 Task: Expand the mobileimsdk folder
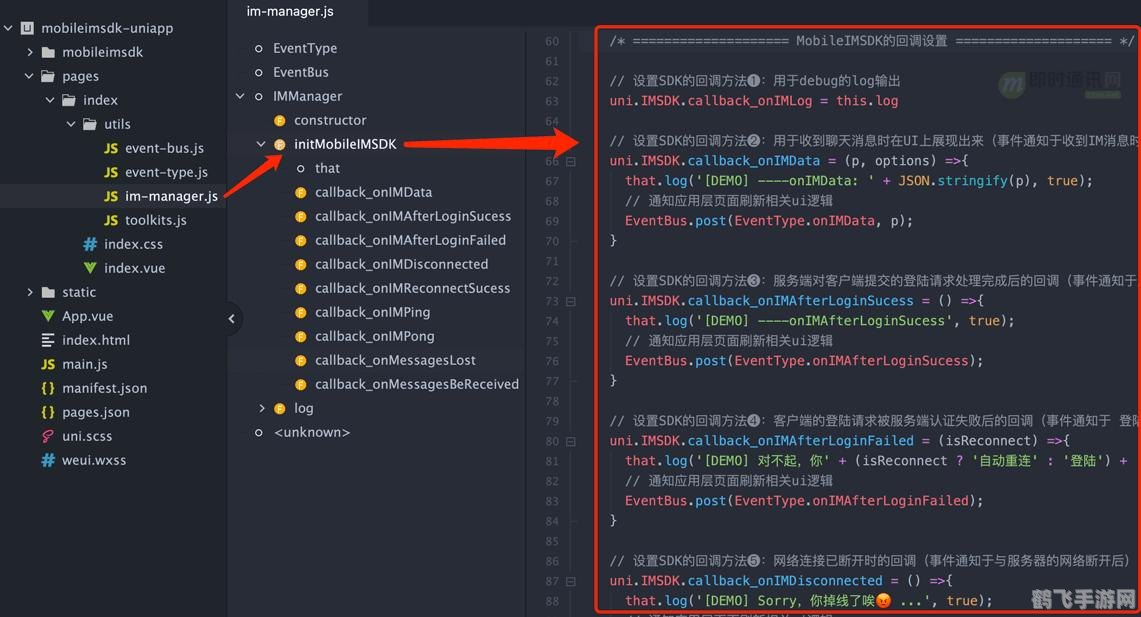pos(30,52)
